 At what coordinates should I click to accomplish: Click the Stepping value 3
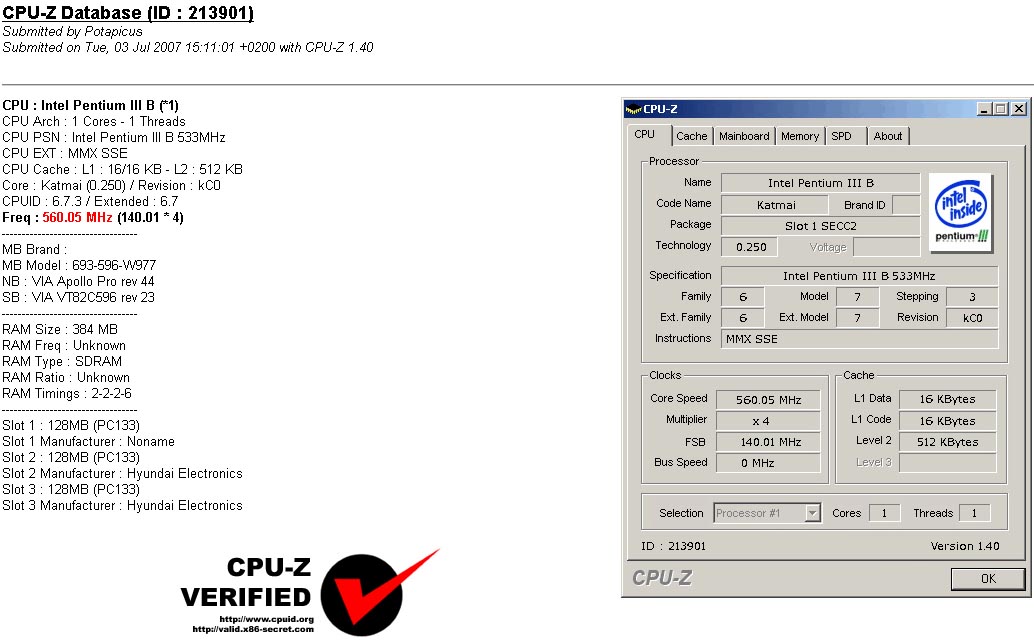pos(972,297)
